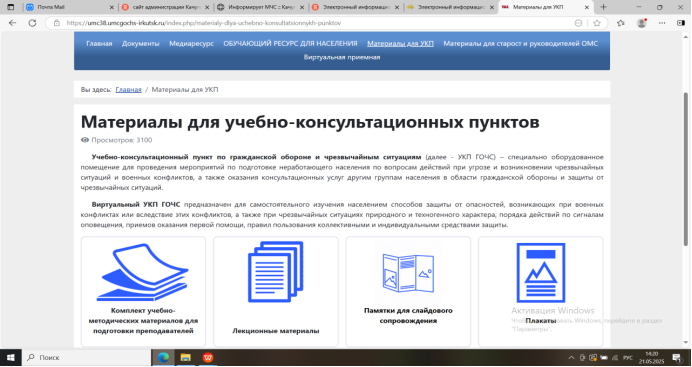Click the taskbar search box Поиск
The image size is (692, 367).
(x=86, y=357)
